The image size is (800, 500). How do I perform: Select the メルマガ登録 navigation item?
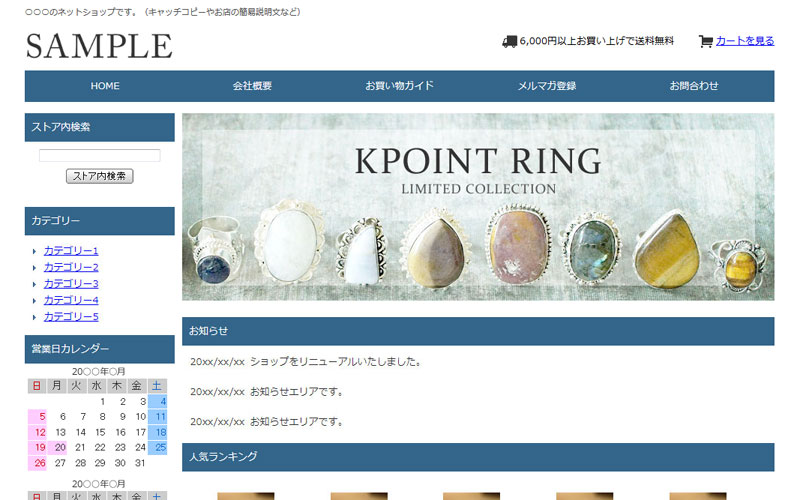click(x=547, y=86)
